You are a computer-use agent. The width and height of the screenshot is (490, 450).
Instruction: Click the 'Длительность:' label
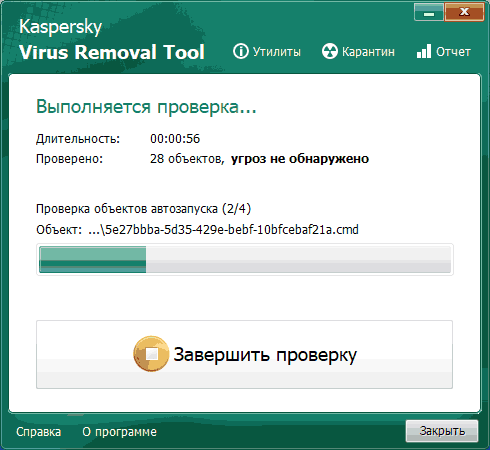click(x=78, y=139)
